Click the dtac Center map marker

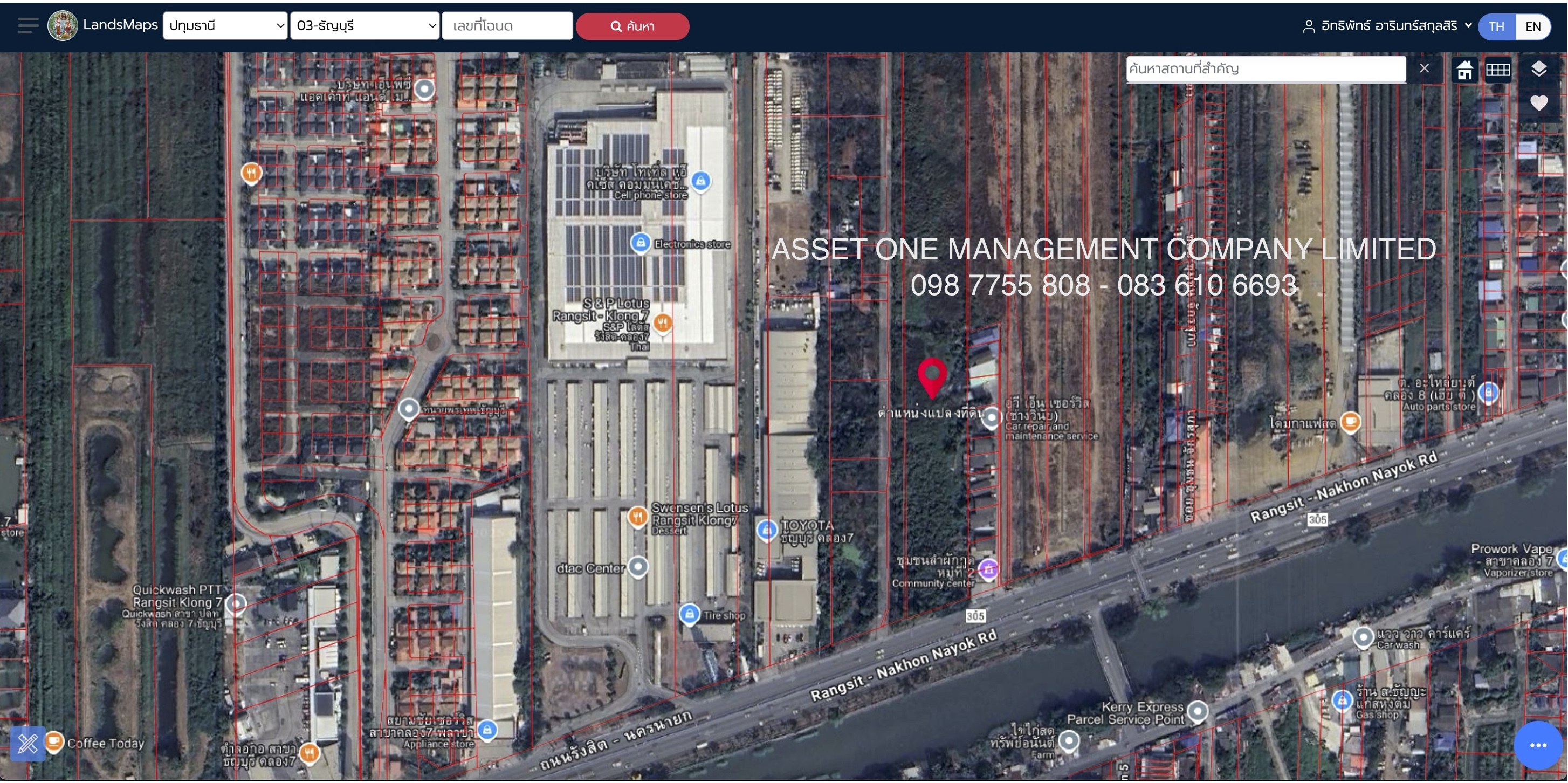coord(638,567)
